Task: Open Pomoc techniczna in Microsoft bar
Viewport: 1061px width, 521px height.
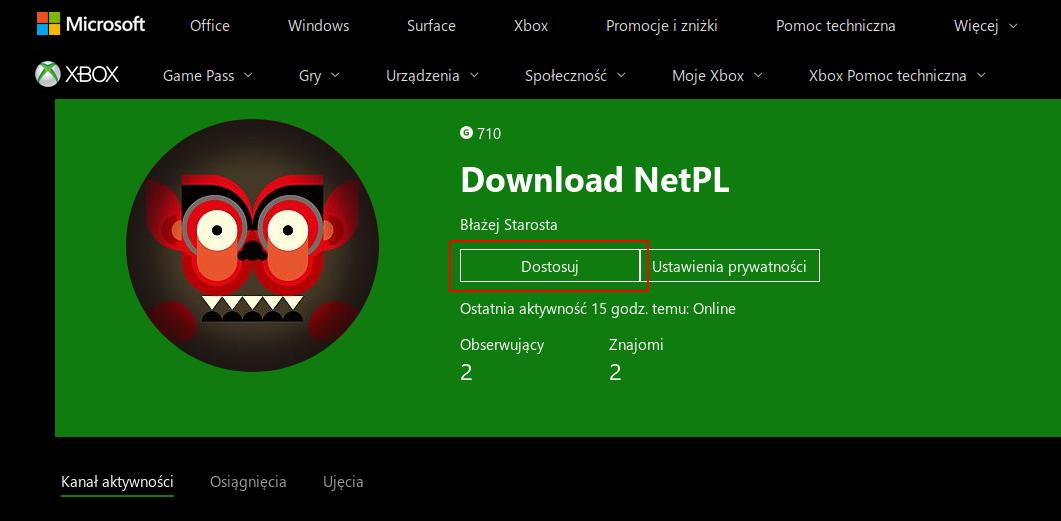Action: pos(836,26)
